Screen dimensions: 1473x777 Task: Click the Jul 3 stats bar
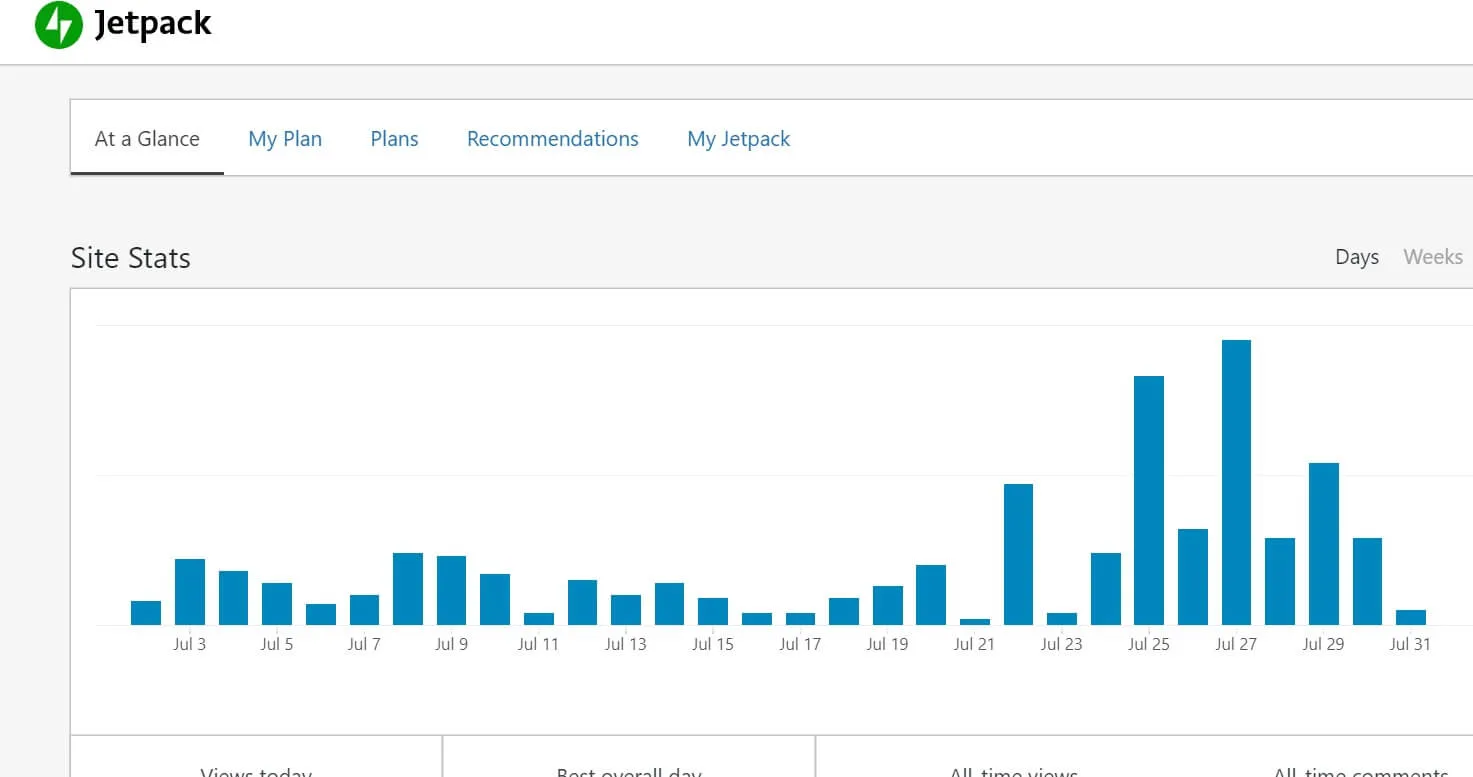(x=190, y=592)
